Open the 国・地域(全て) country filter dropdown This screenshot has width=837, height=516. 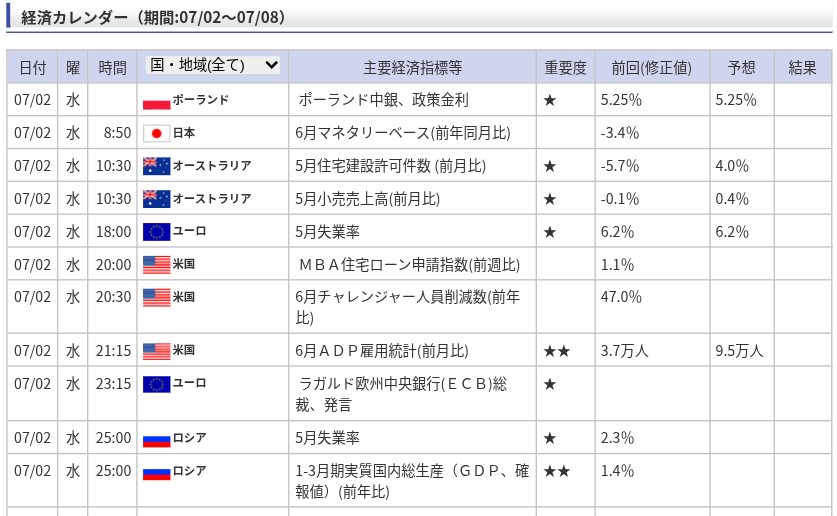click(212, 65)
